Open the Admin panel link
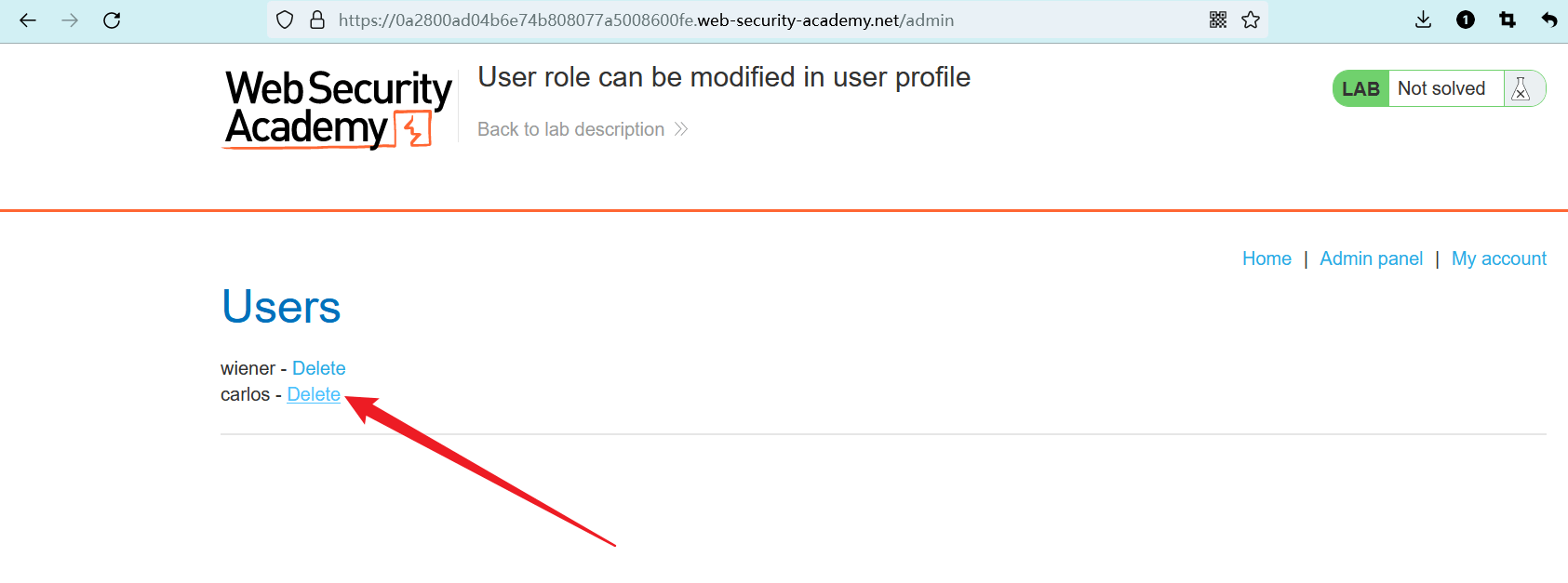 1371,258
